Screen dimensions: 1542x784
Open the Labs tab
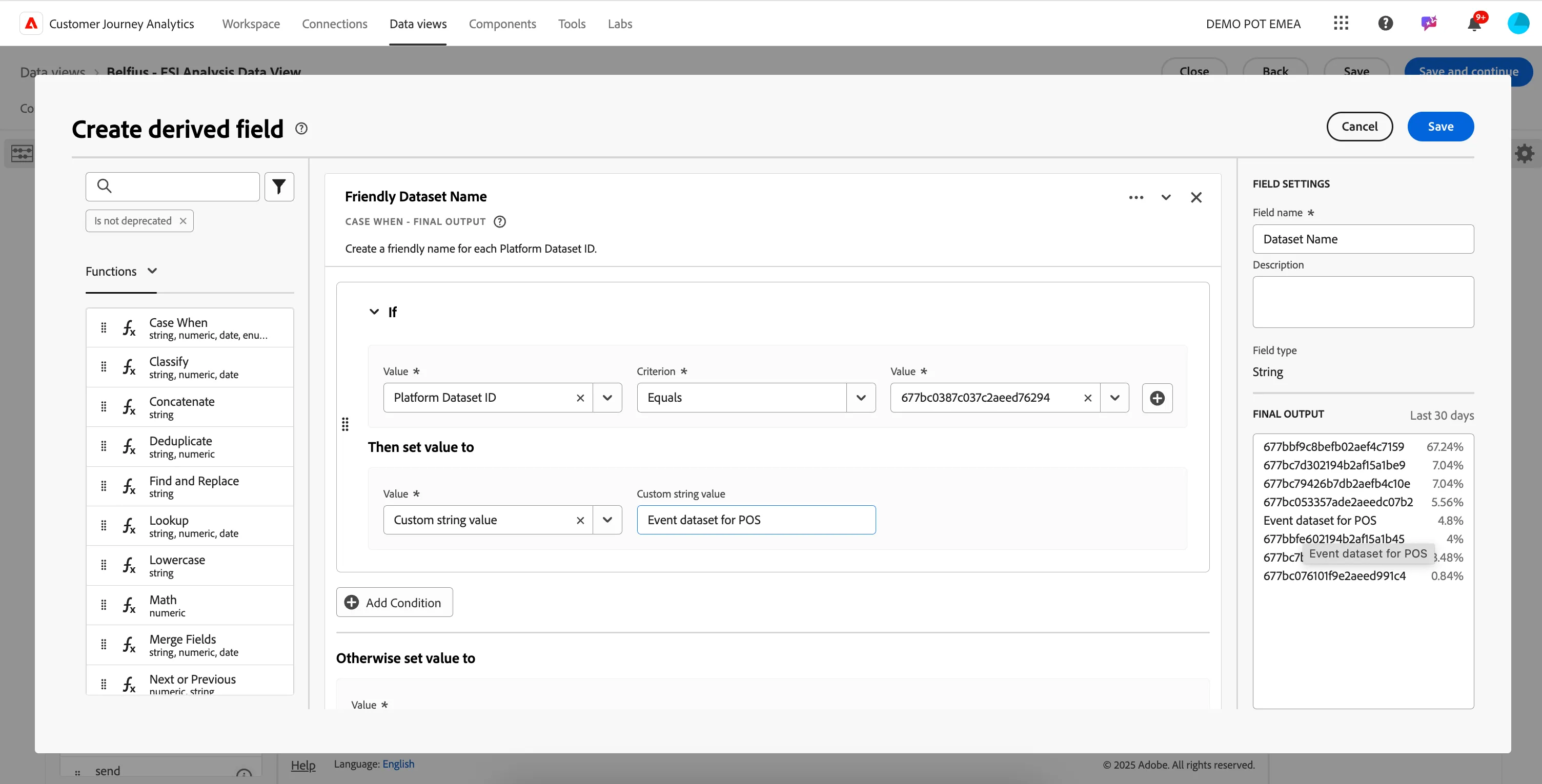tap(620, 24)
